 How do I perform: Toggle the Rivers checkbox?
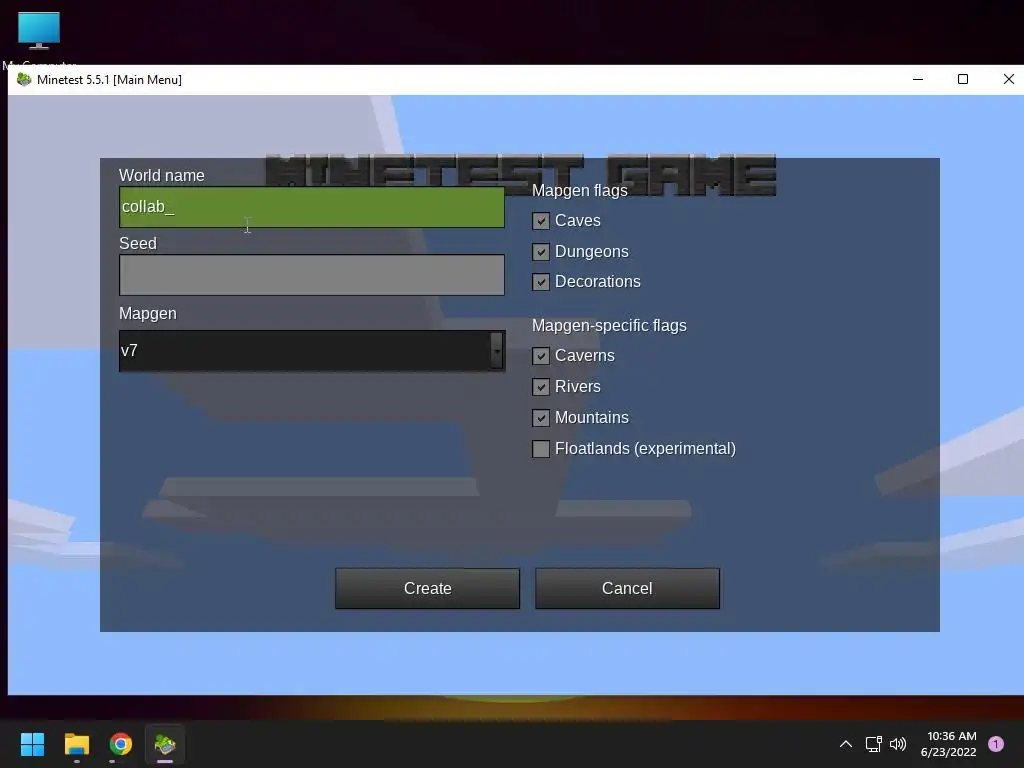(x=541, y=387)
